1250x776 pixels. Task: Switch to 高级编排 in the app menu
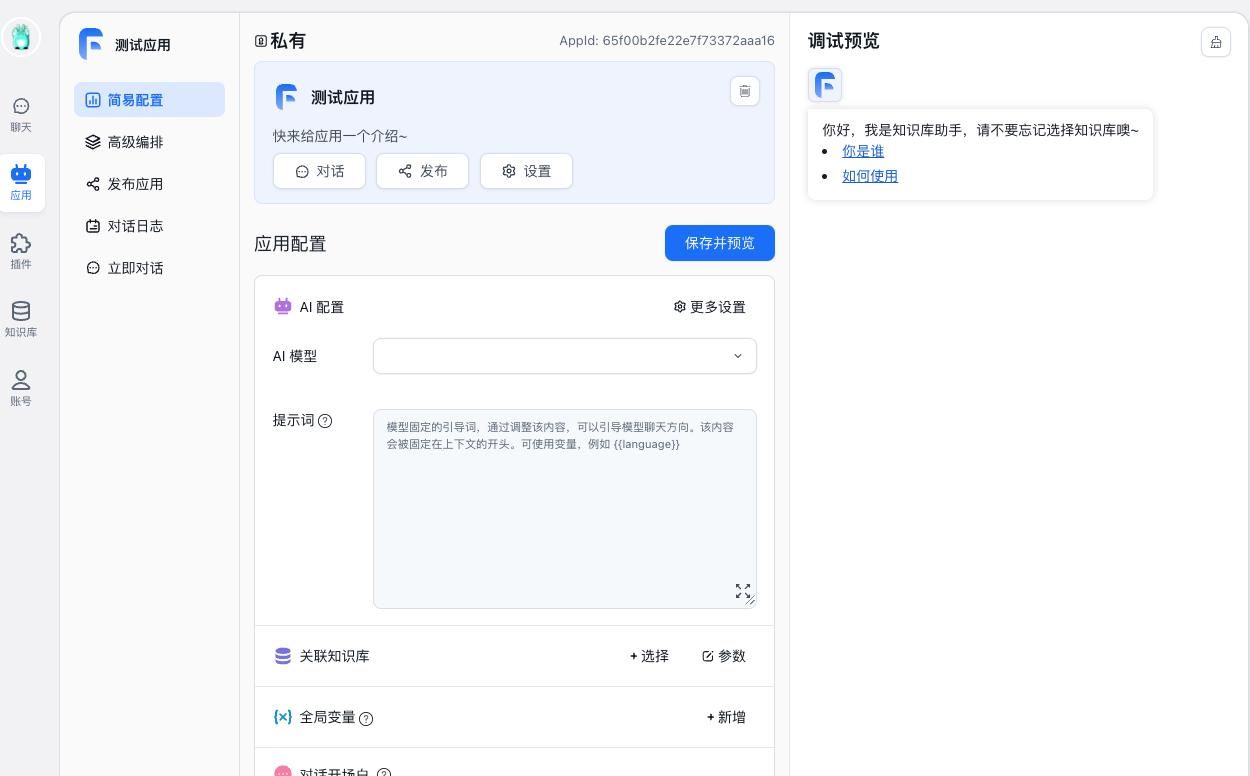[136, 142]
